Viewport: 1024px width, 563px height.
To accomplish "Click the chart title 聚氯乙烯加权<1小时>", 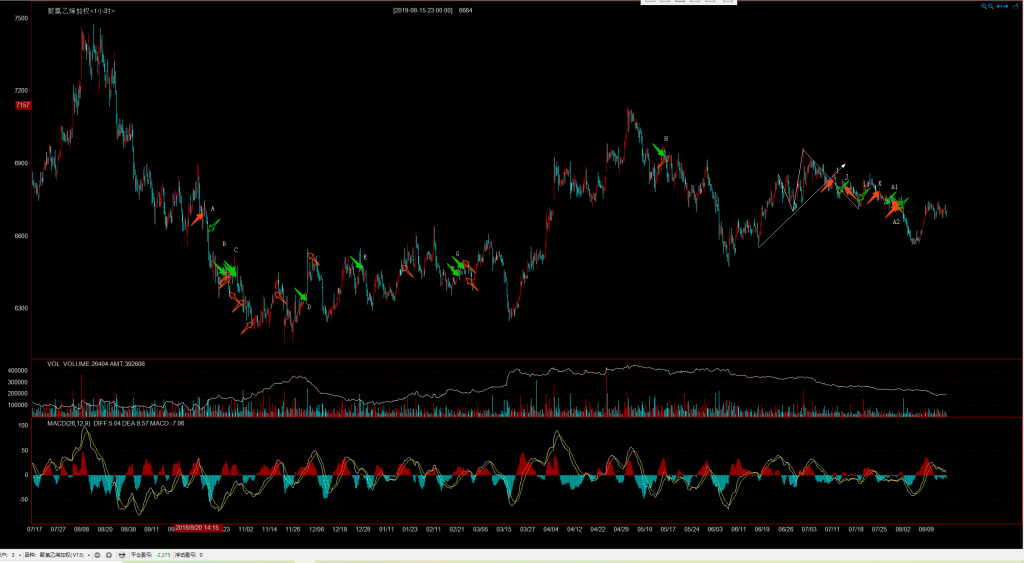I will [81, 10].
